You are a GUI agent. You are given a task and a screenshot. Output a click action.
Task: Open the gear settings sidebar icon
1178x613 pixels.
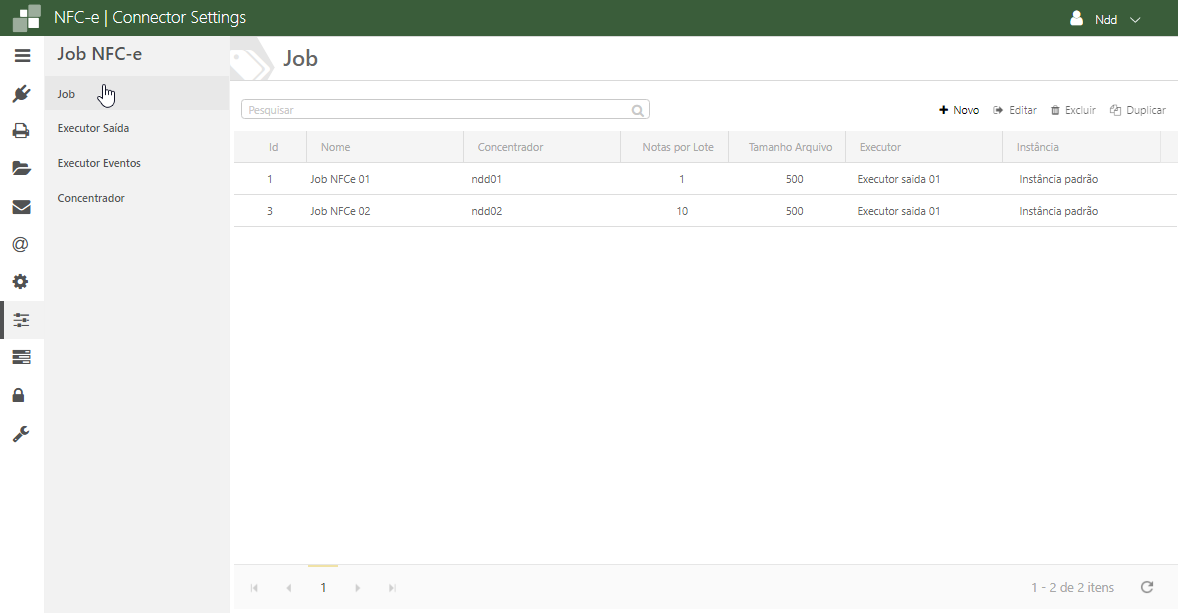click(x=21, y=282)
